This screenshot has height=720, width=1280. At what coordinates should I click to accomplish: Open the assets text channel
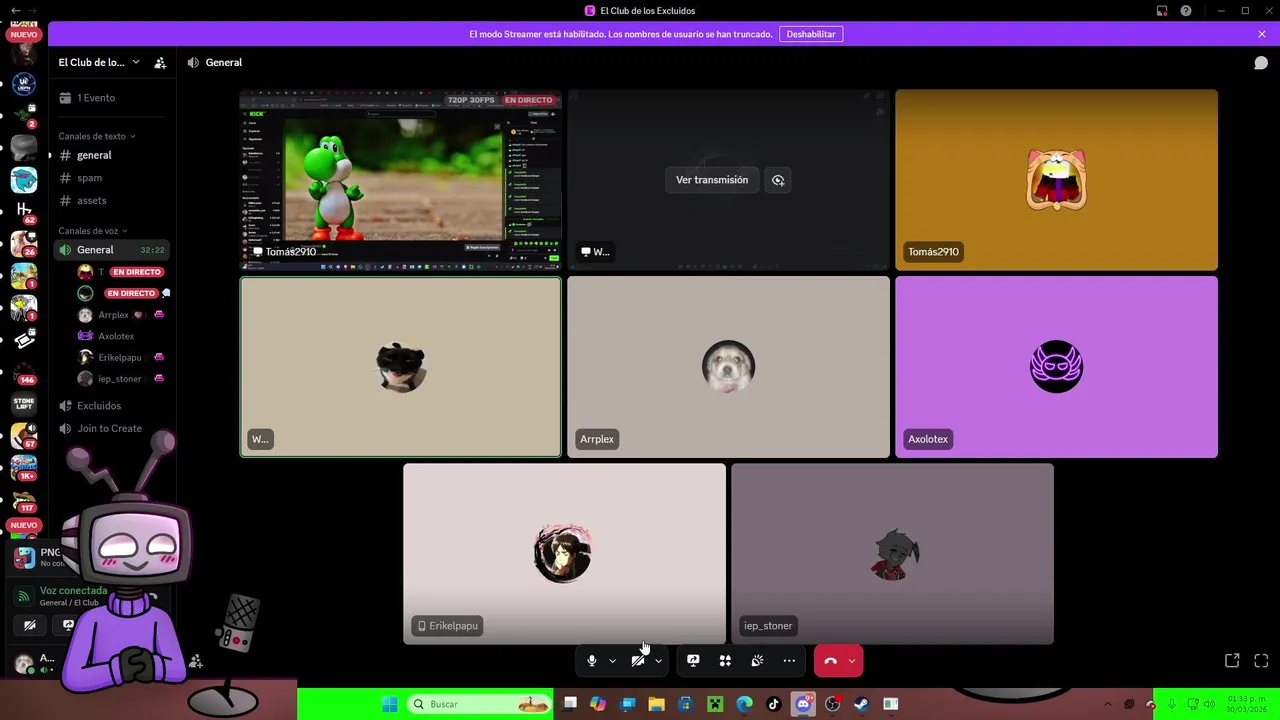click(112, 201)
